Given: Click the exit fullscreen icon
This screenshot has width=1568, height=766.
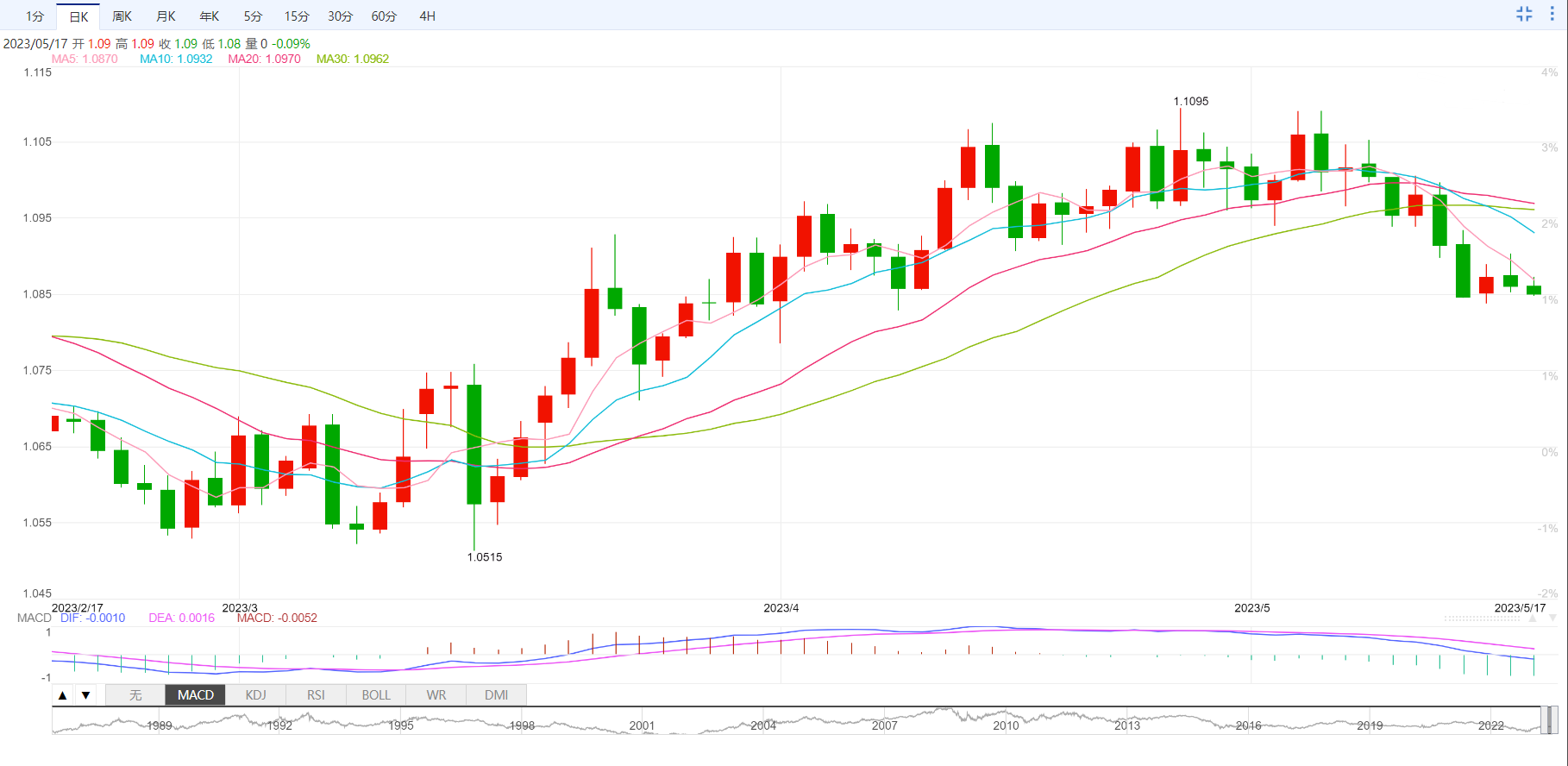Looking at the screenshot, I should tap(1524, 14).
